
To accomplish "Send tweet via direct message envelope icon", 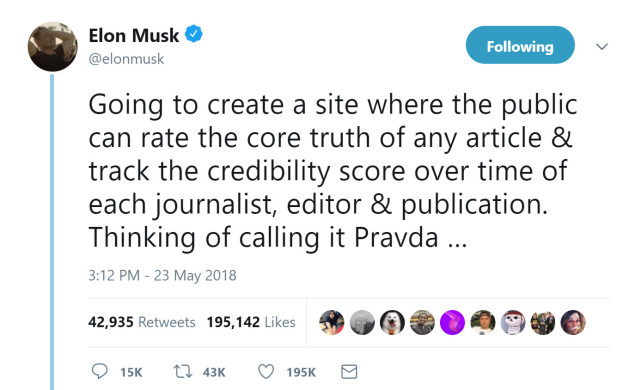I will 349,372.
